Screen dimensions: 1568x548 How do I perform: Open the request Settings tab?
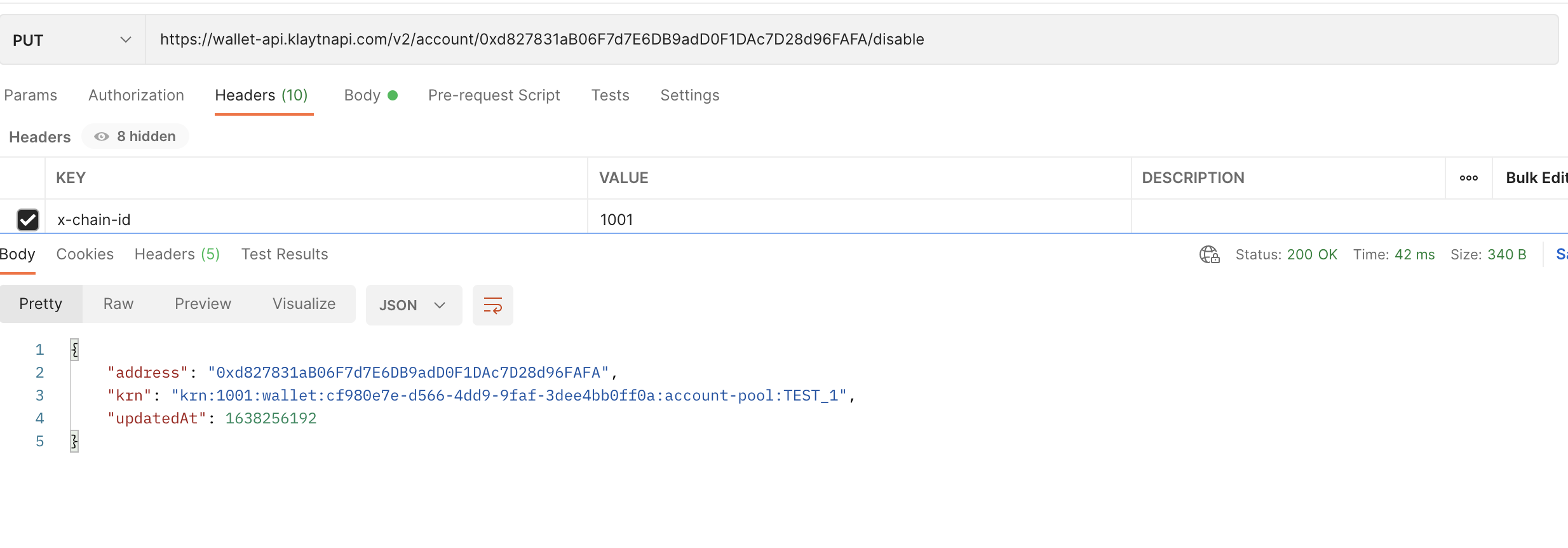pyautogui.click(x=689, y=95)
